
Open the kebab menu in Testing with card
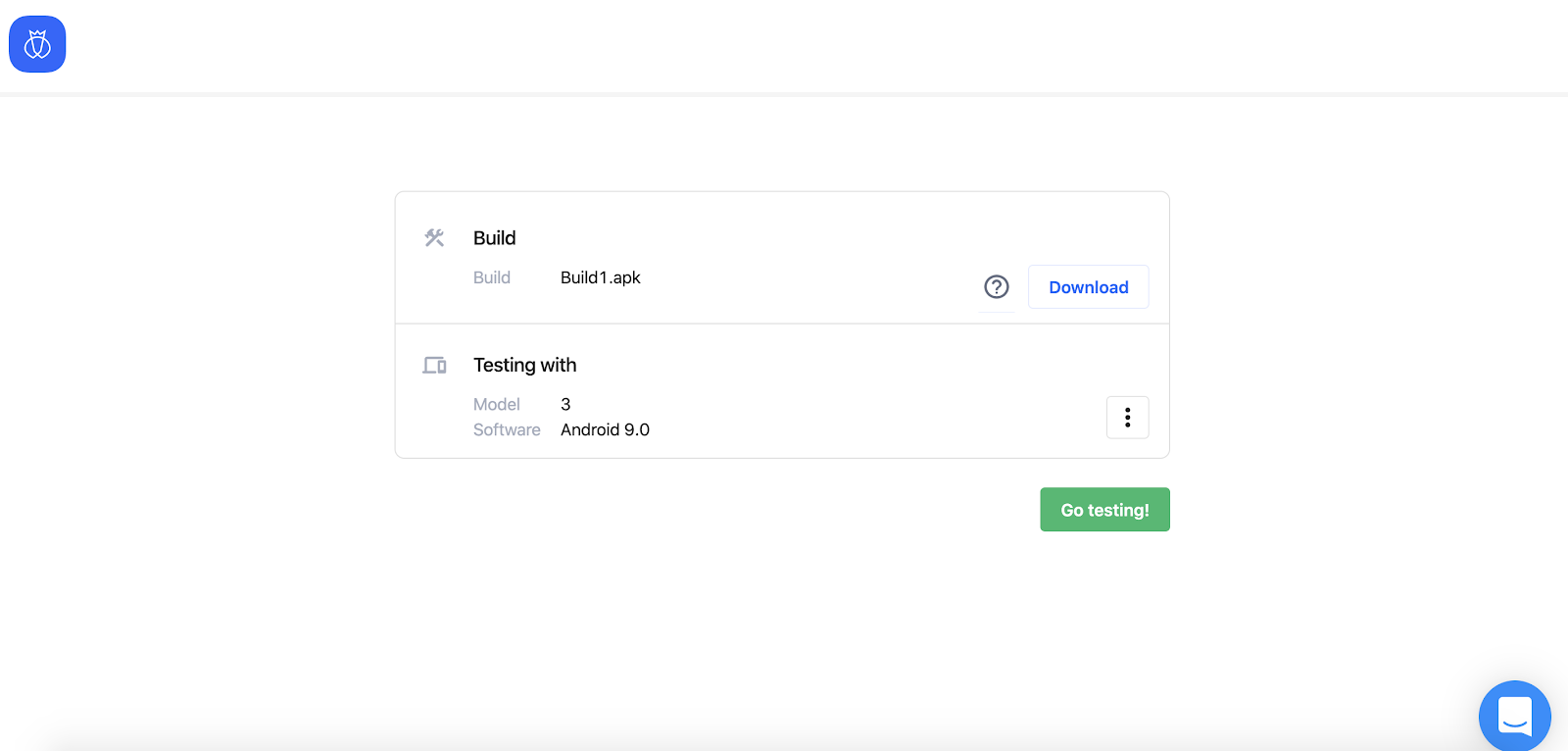click(1127, 417)
